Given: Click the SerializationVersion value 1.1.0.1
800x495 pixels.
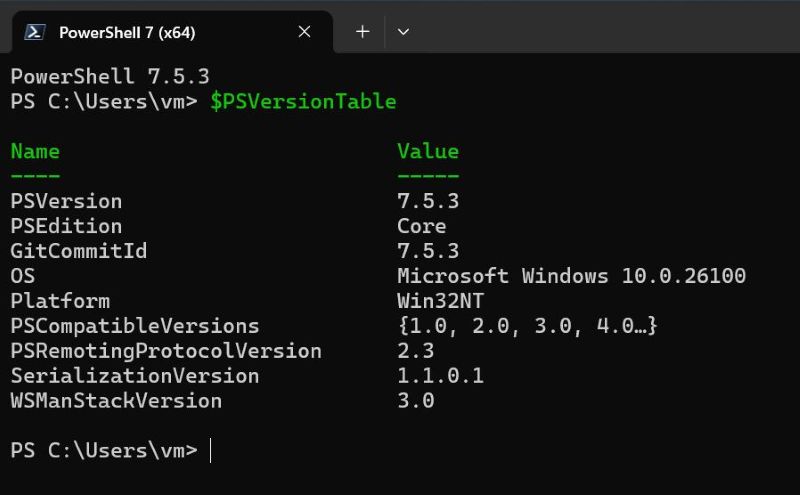Looking at the screenshot, I should pos(440,376).
